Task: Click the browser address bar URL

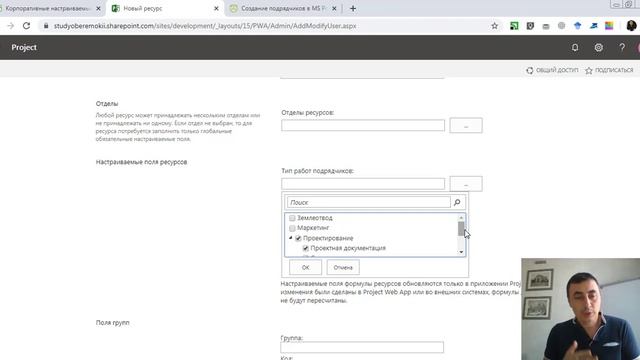Action: point(205,26)
